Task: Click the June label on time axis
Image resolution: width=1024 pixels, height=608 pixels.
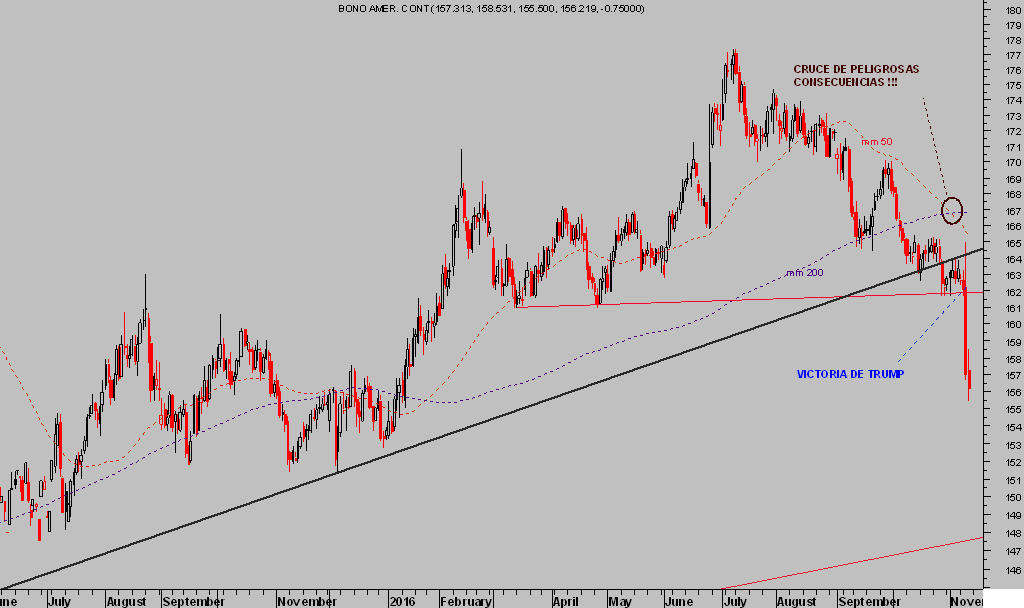Action: [x=680, y=602]
